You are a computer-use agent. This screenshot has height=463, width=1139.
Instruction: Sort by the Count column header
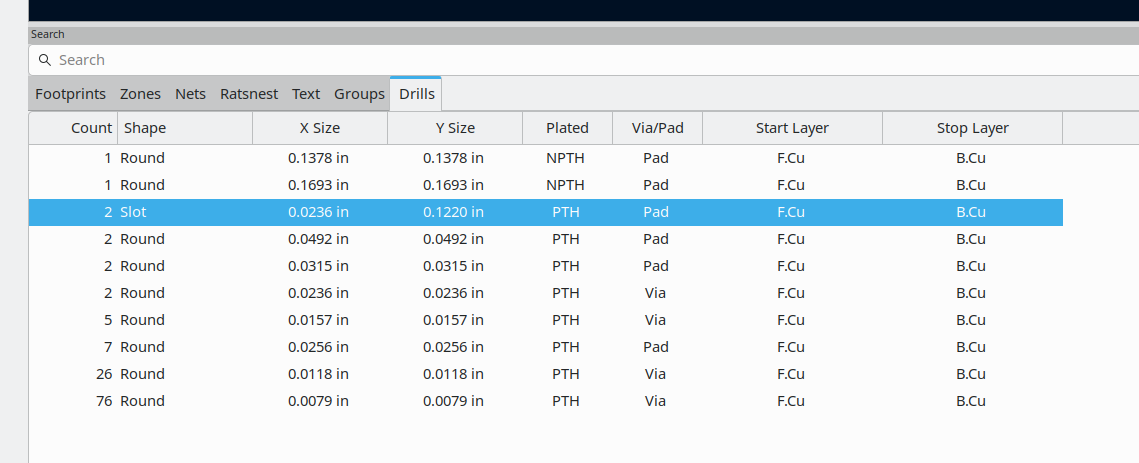coord(73,128)
